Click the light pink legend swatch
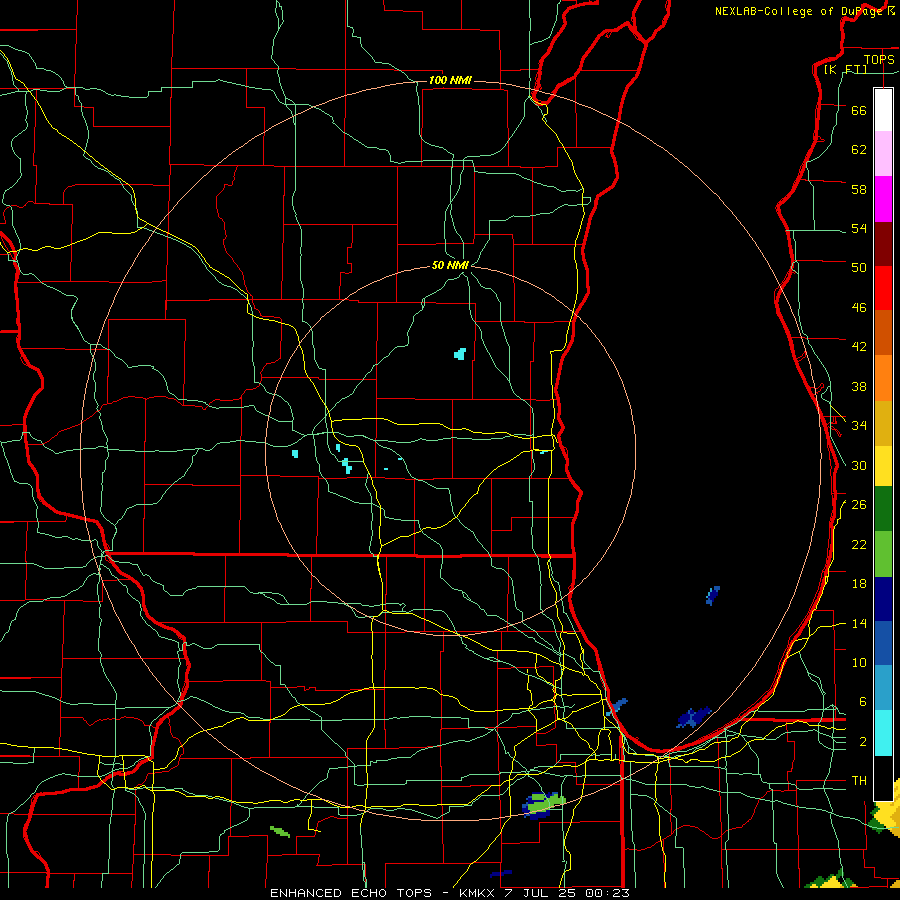Image resolution: width=900 pixels, height=900 pixels. pyautogui.click(x=883, y=153)
